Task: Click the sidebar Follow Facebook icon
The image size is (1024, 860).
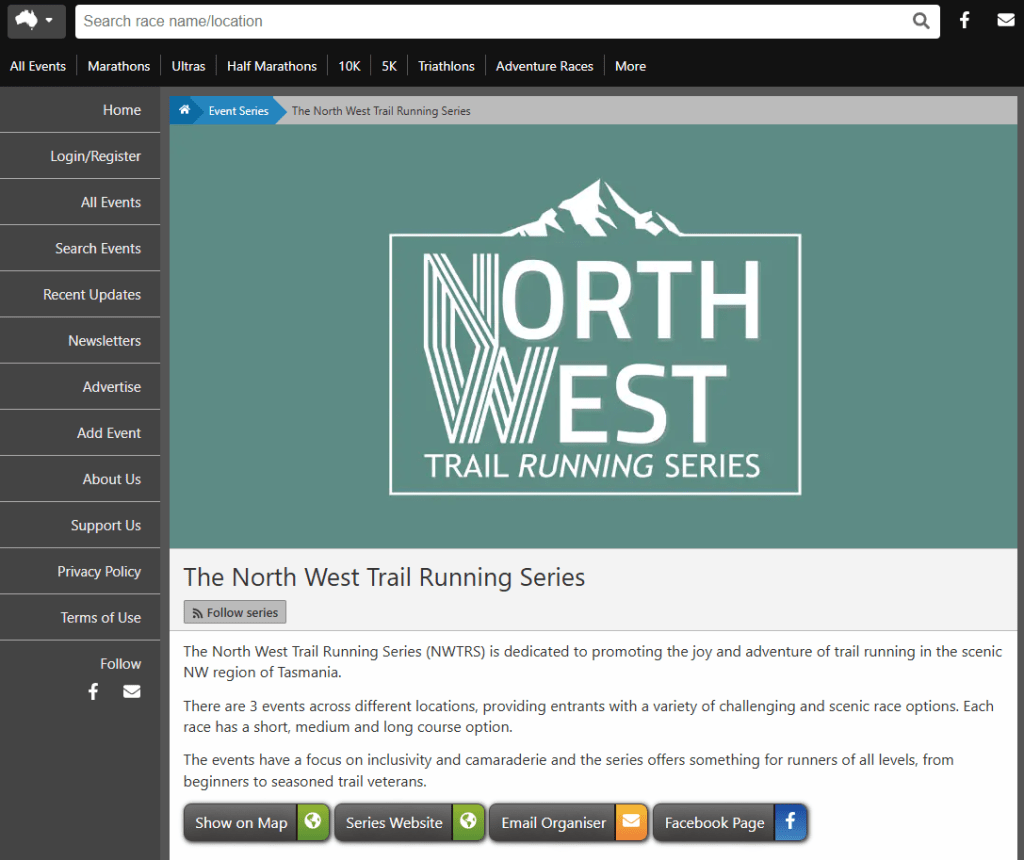Action: point(93,691)
